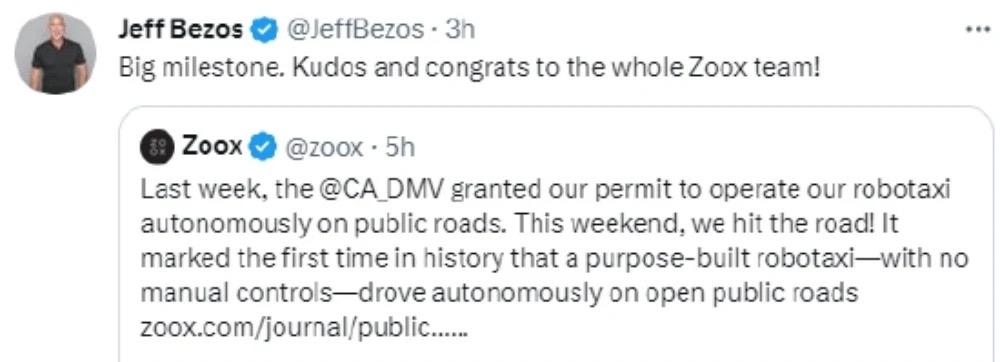Screen dimensions: 1000x362
Task: Click the Zoox display name in quoted tweet
Action: 213,147
